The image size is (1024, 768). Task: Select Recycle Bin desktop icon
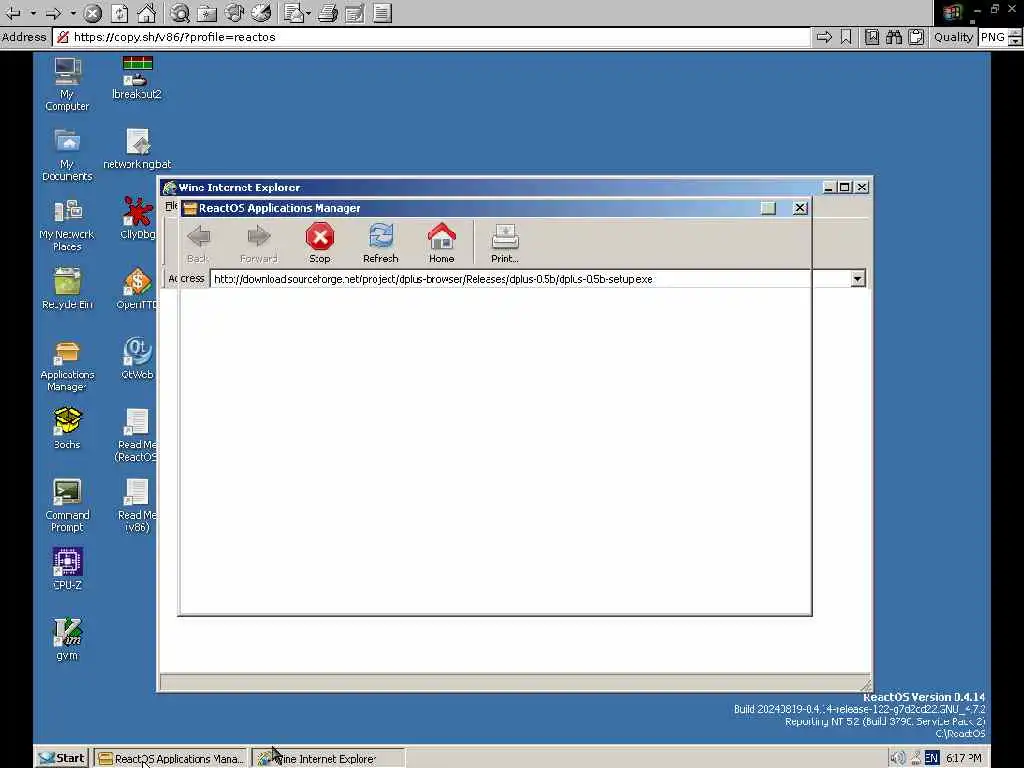pos(67,289)
